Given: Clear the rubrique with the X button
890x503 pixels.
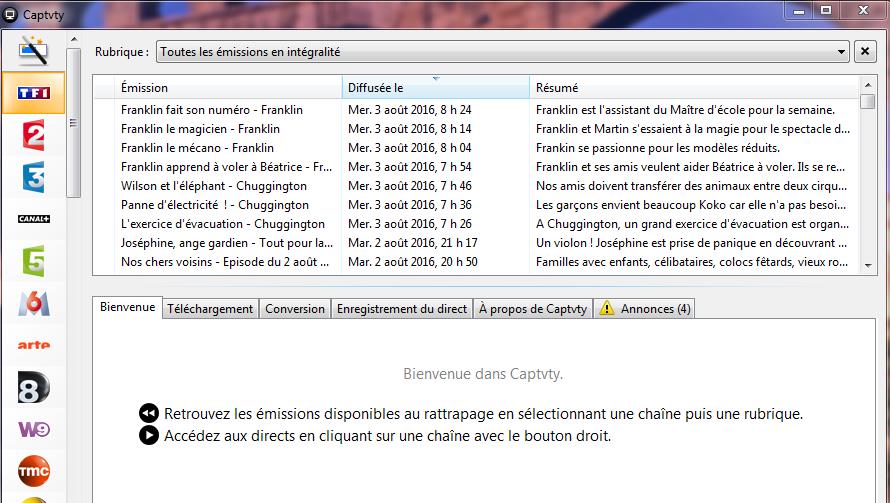Looking at the screenshot, I should click(x=864, y=52).
